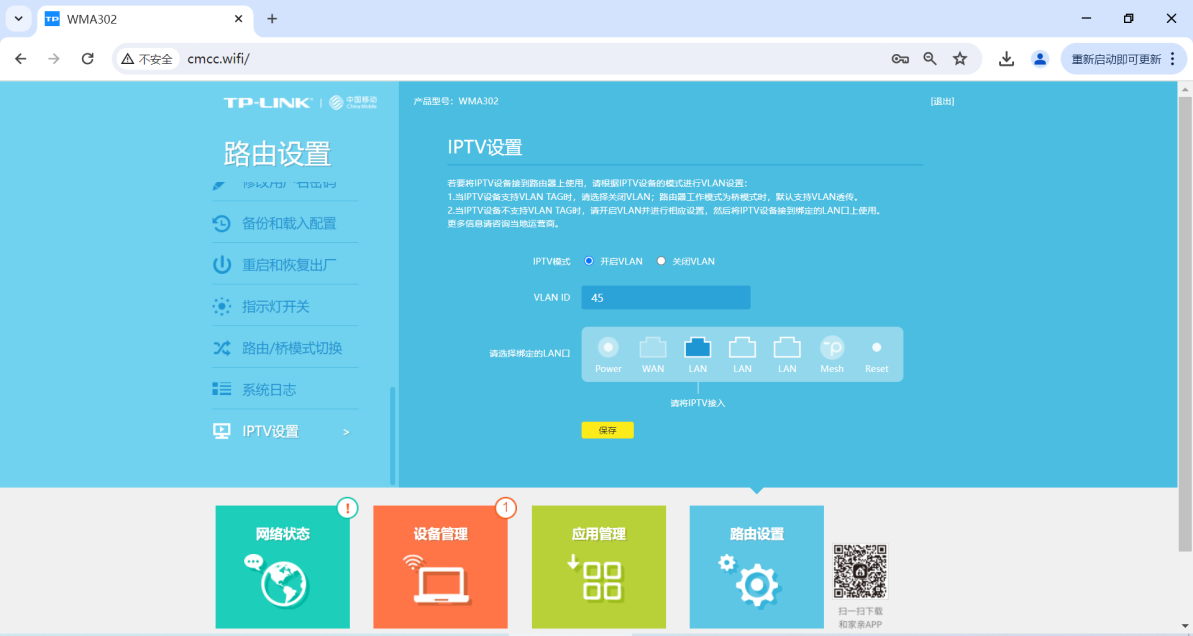Close the WMA302 browser tab
The height and width of the screenshot is (636, 1193).
click(238, 19)
